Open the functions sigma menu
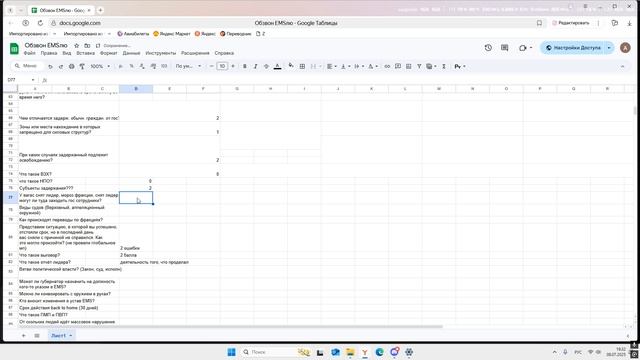Image resolution: width=640 pixels, height=360 pixels. click(444, 66)
